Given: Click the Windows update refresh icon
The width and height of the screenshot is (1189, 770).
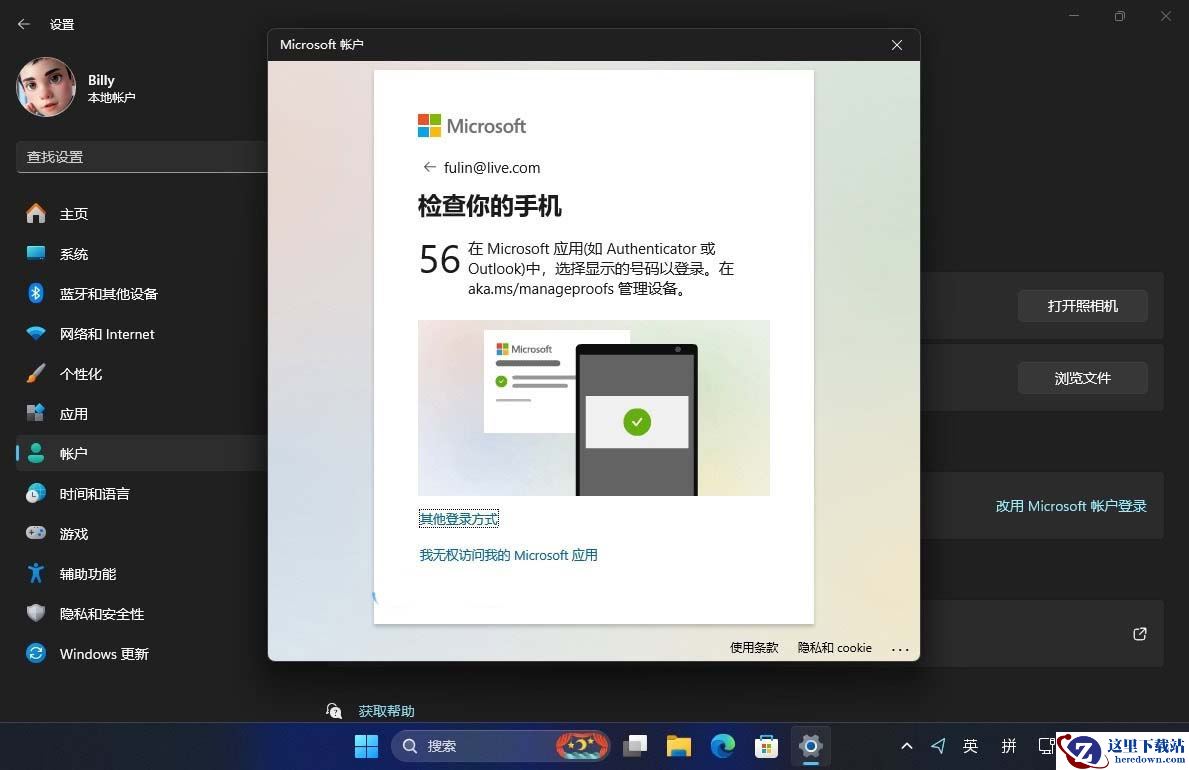Looking at the screenshot, I should (36, 653).
